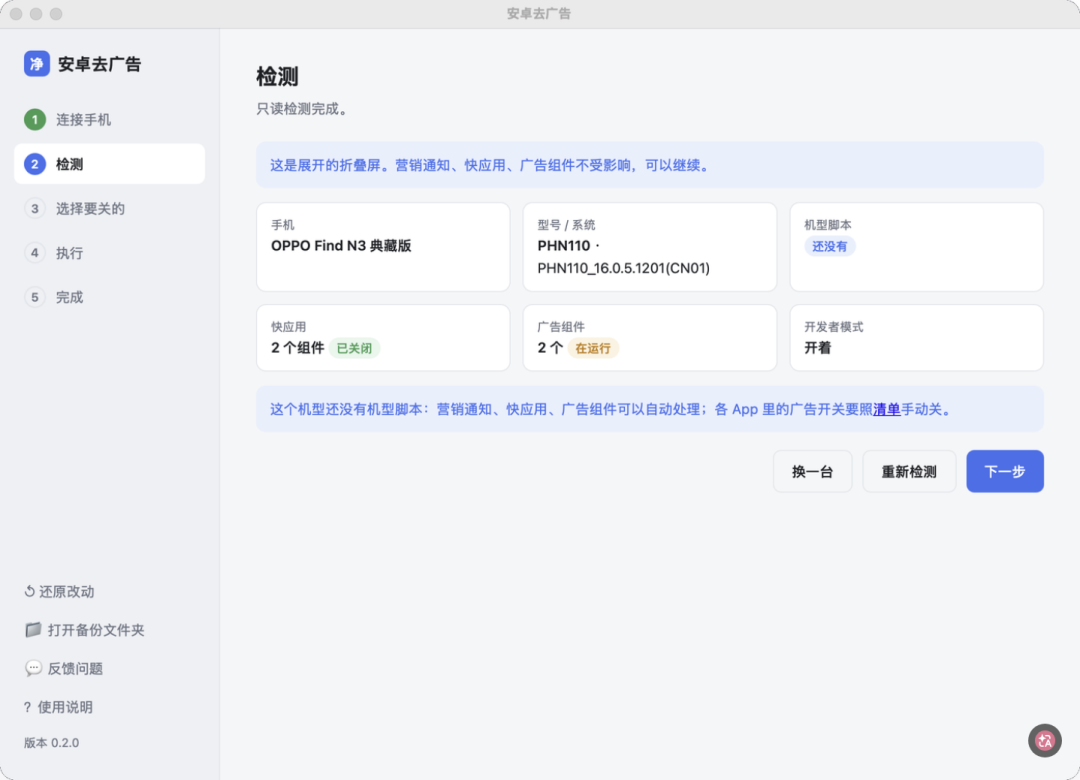The width and height of the screenshot is (1080, 780).
Task: Go to the 连接手机 step
Action: (110, 119)
